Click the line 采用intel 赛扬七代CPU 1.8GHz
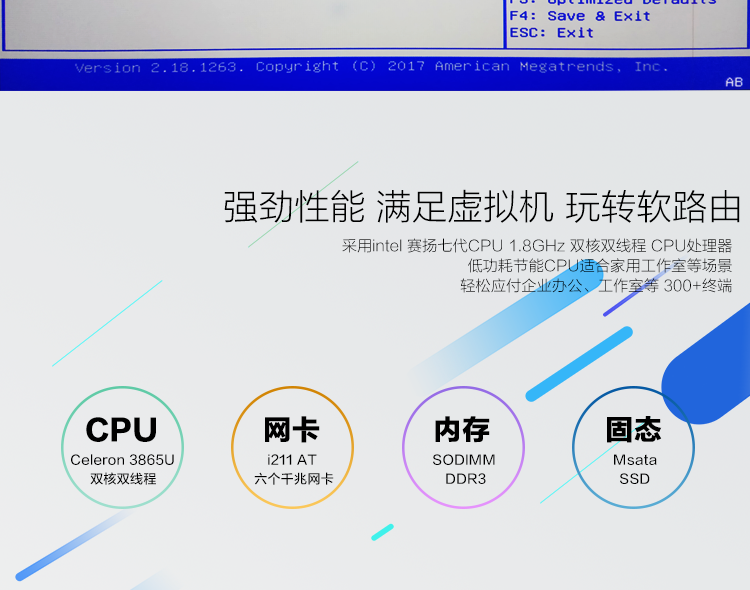 [x=537, y=245]
